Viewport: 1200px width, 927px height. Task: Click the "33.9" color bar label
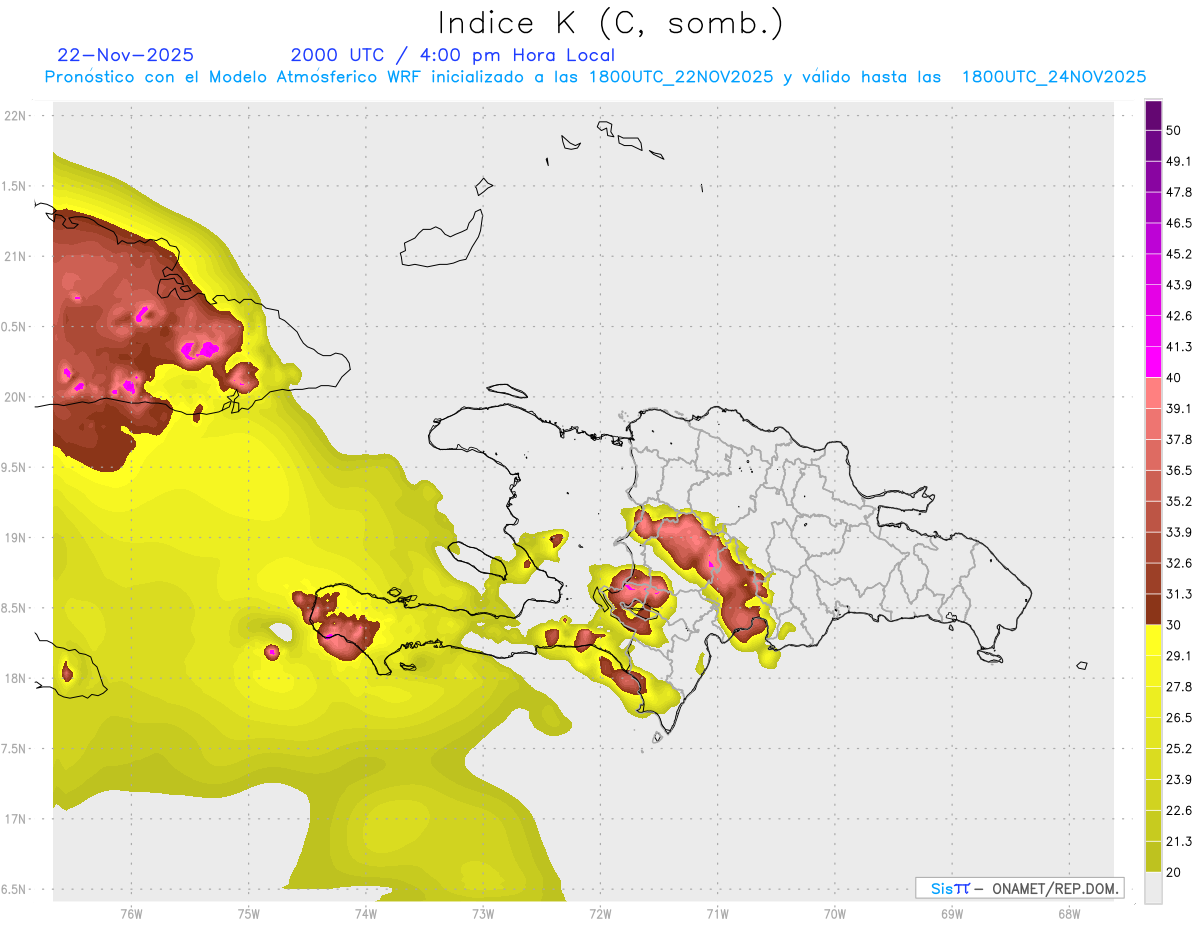coord(1178,532)
